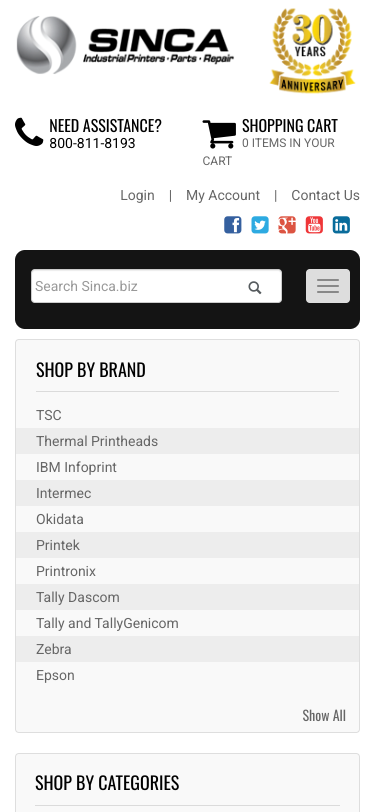375x812 pixels.
Task: Open the LinkedIn social icon
Action: tap(341, 225)
